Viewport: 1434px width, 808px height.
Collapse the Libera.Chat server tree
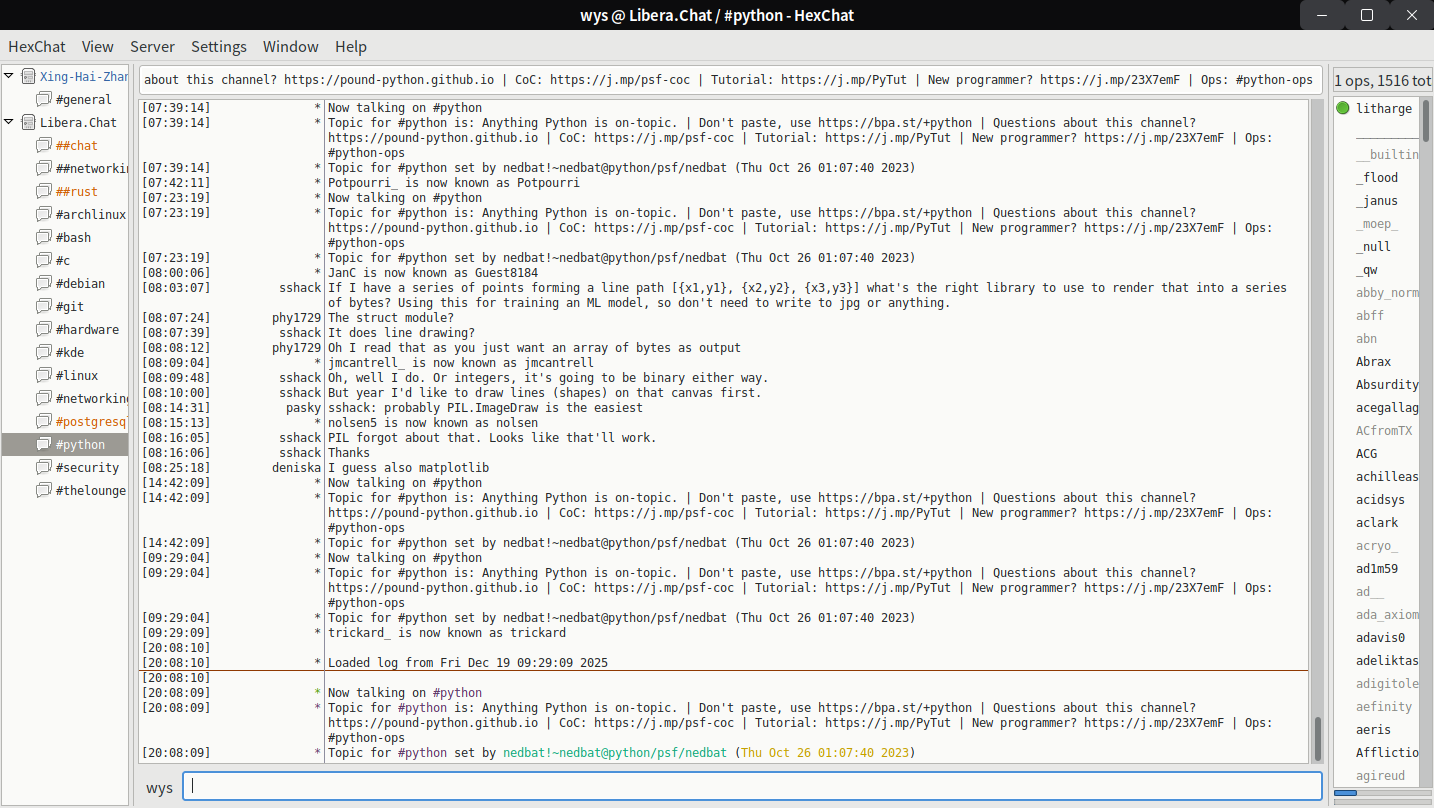[x=9, y=122]
